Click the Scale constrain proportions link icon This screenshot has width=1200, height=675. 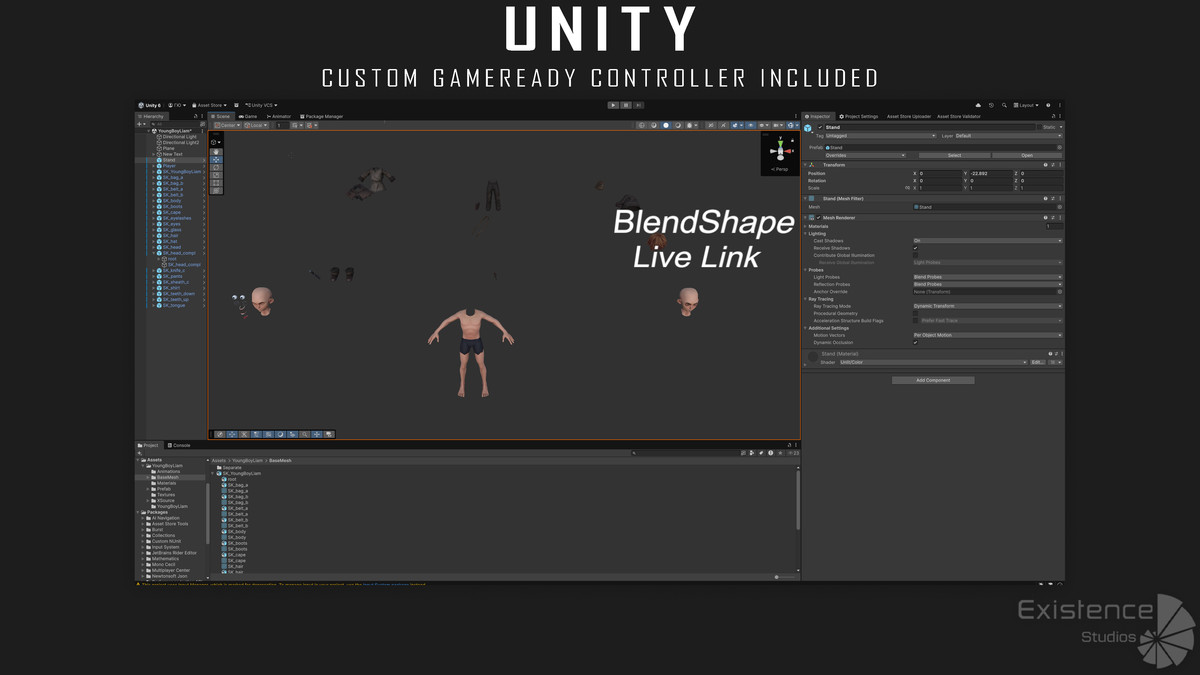[907, 188]
